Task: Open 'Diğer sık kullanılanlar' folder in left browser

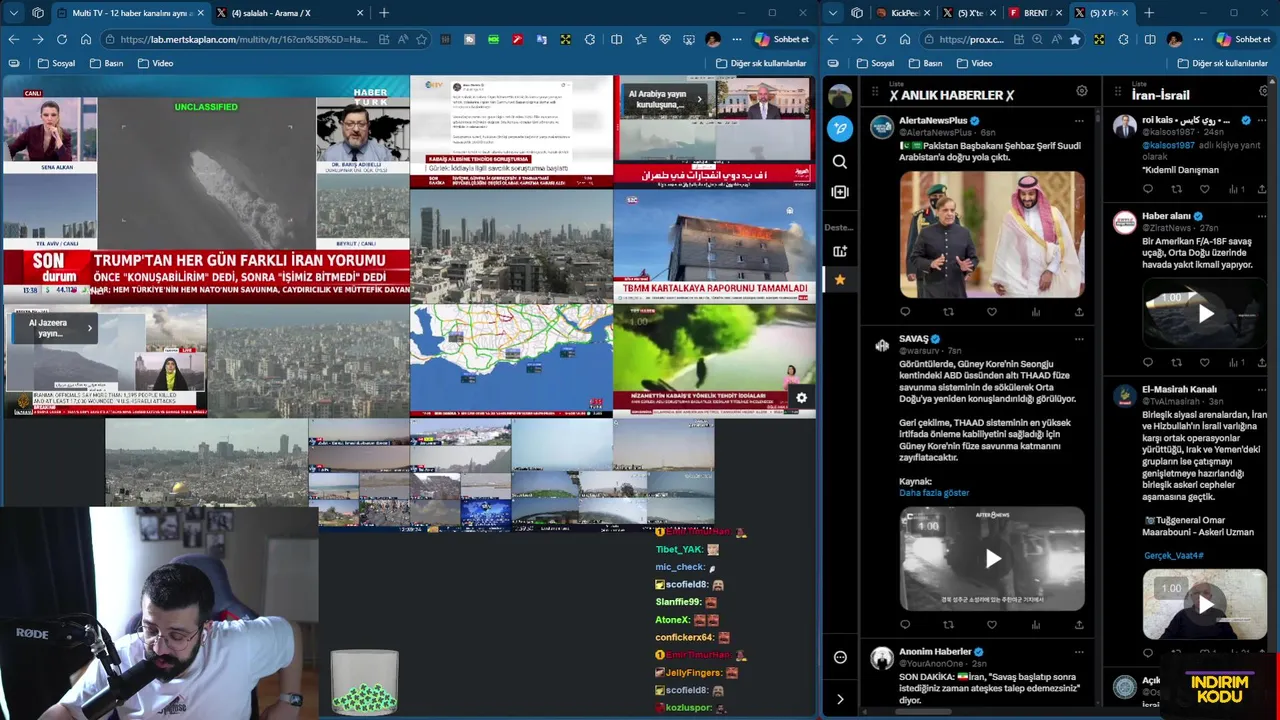Action: pos(761,63)
